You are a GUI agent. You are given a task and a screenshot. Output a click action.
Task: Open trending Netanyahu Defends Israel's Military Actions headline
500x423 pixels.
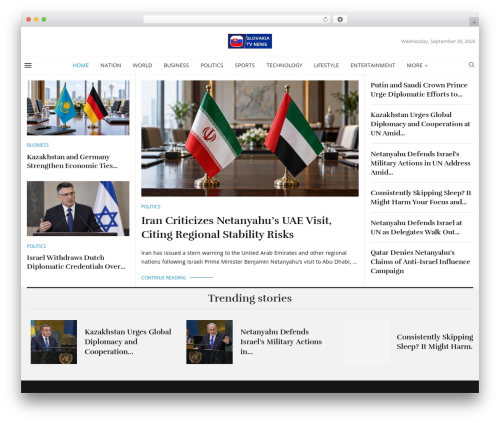(x=281, y=342)
